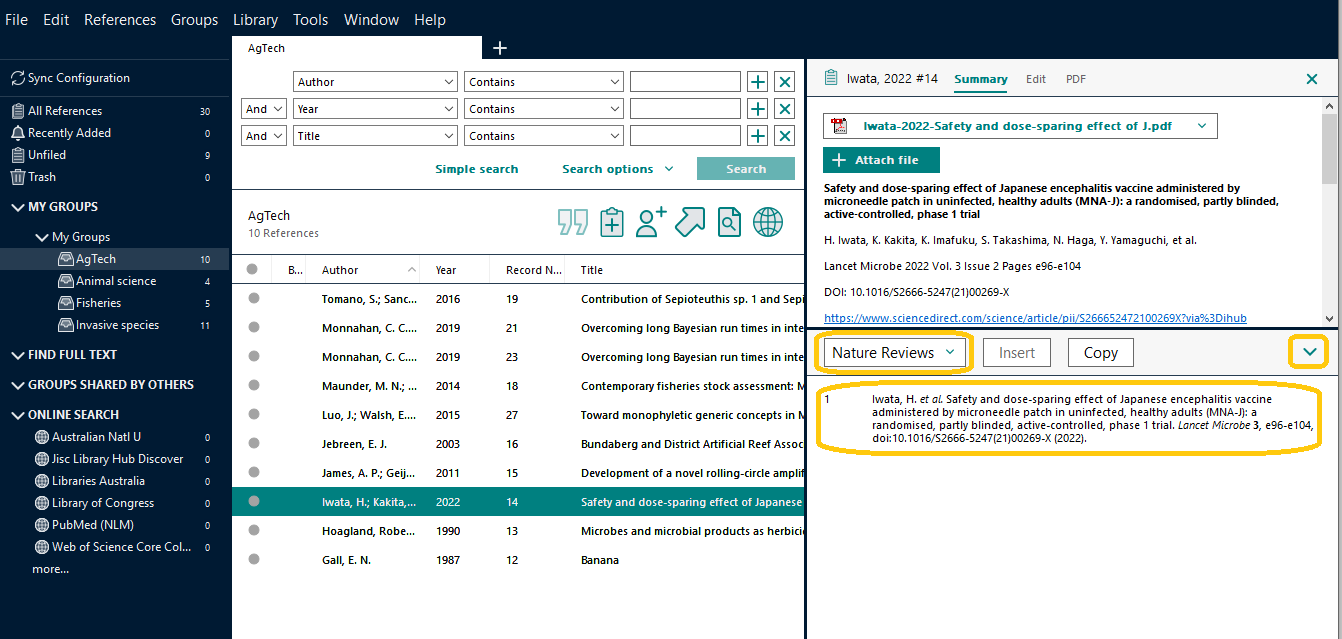This screenshot has width=1342, height=639.
Task: Open the References menu
Action: [120, 20]
